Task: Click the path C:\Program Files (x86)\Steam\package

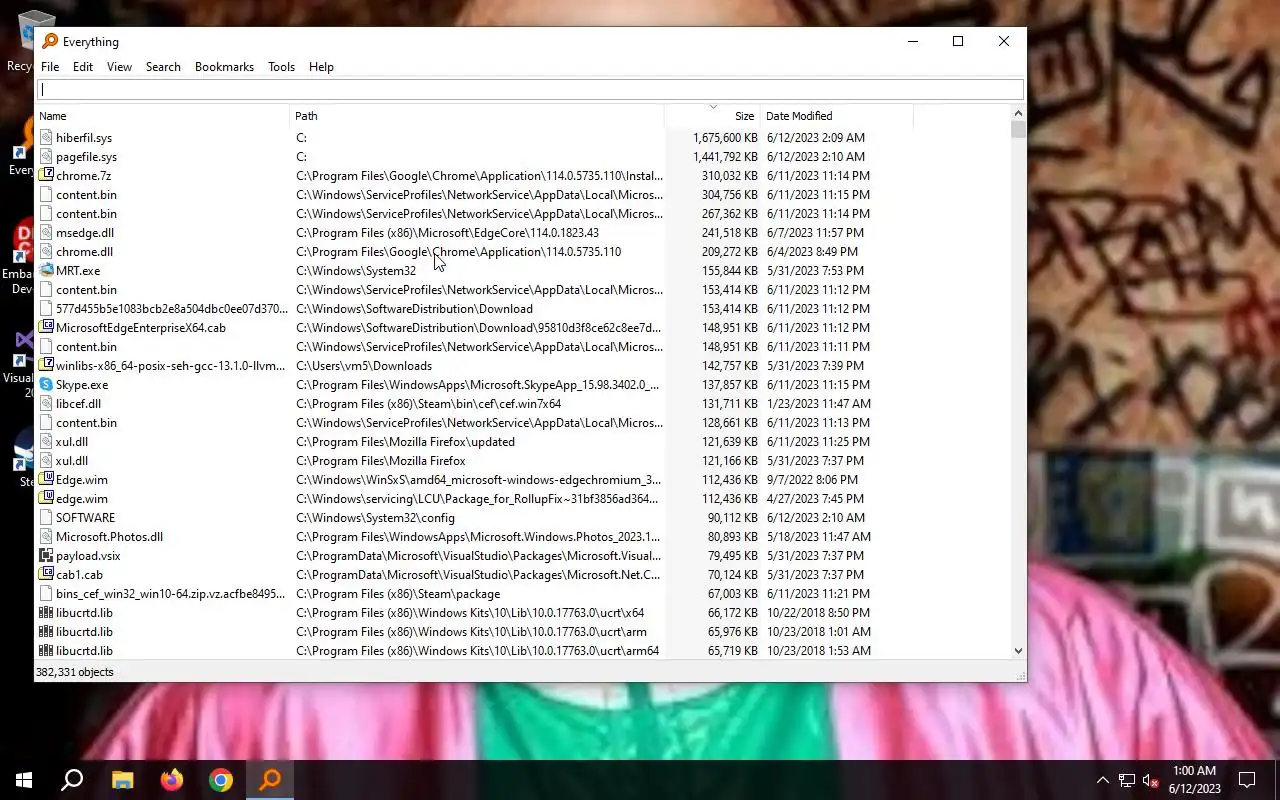Action: click(x=398, y=593)
